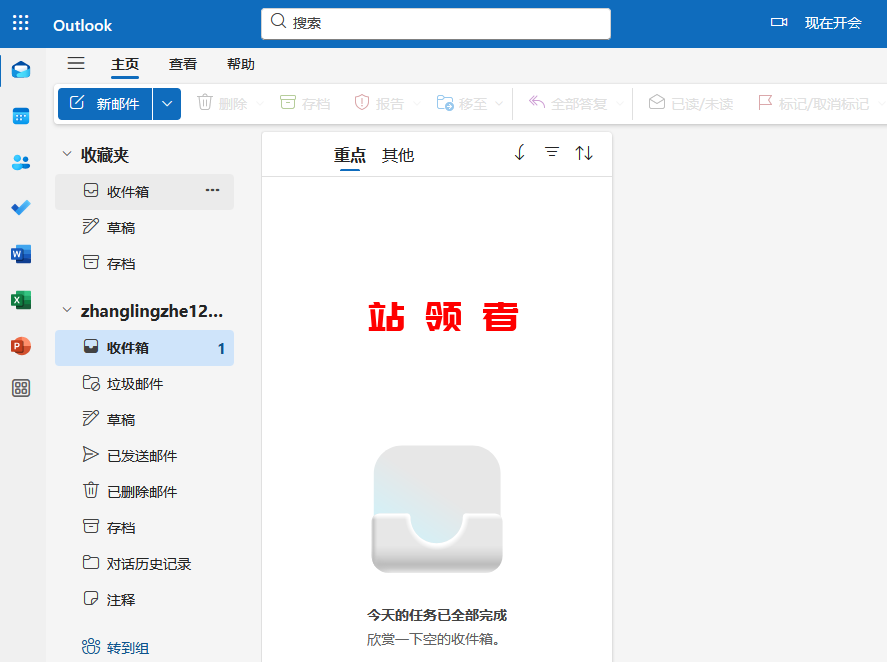Toggle the sort order arrows icon

pyautogui.click(x=584, y=153)
